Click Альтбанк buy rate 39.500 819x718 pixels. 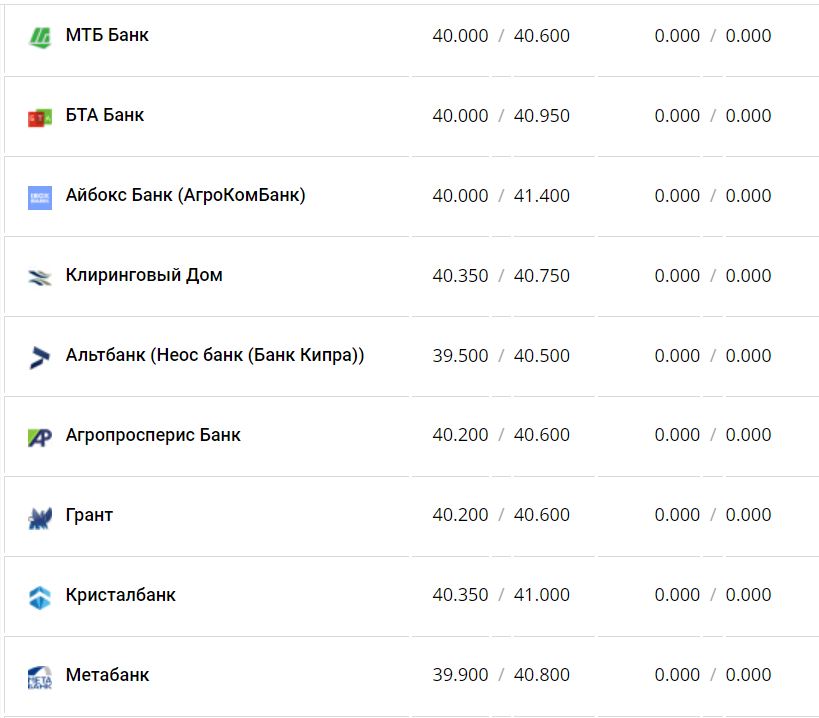(460, 356)
